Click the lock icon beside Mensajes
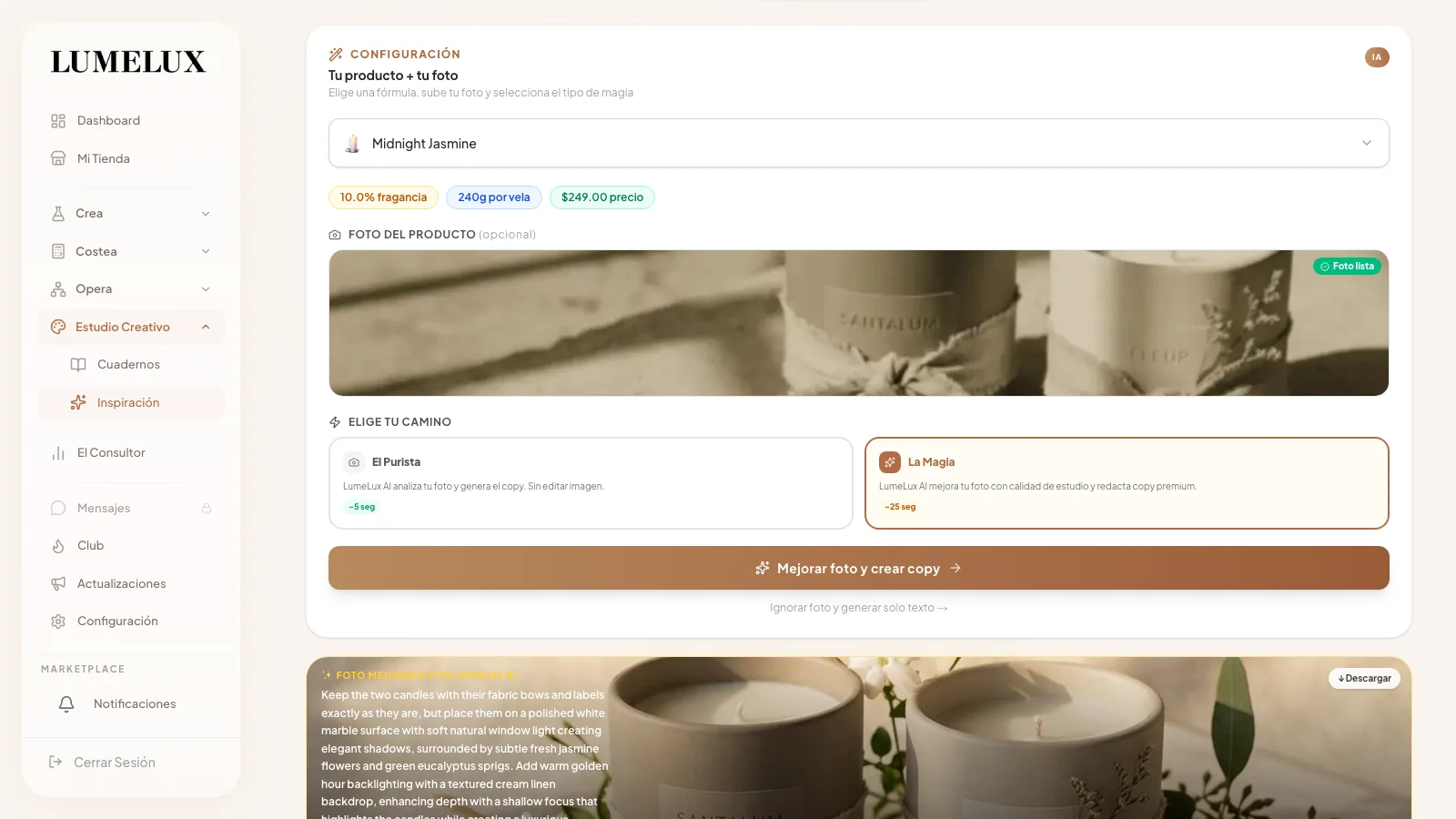This screenshot has height=819, width=1456. (x=207, y=508)
